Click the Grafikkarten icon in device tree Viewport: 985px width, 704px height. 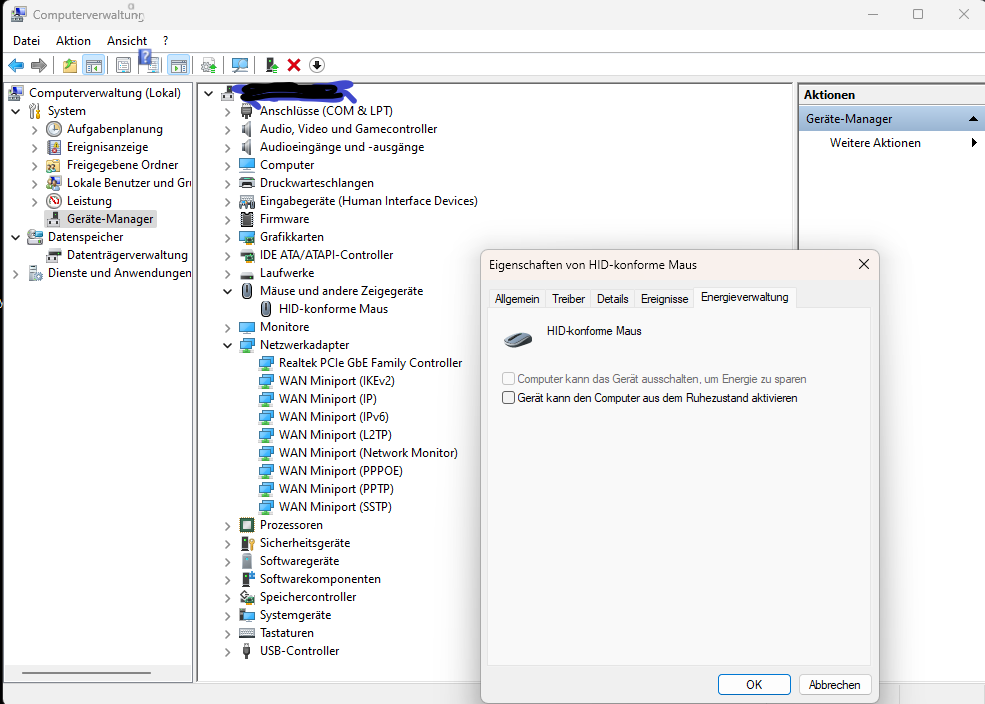[247, 237]
